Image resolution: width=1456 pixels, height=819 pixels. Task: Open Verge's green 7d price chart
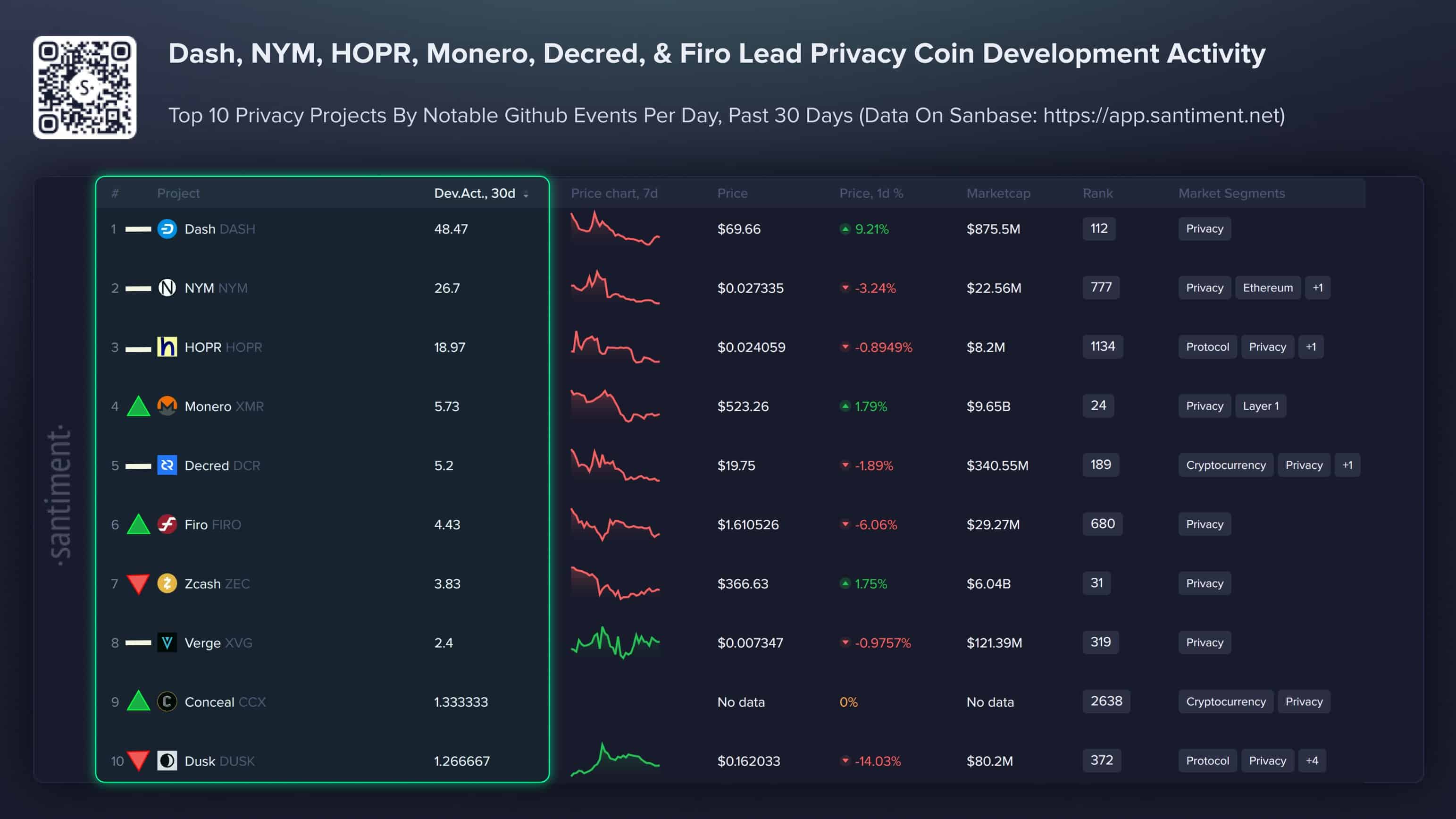tap(615, 642)
